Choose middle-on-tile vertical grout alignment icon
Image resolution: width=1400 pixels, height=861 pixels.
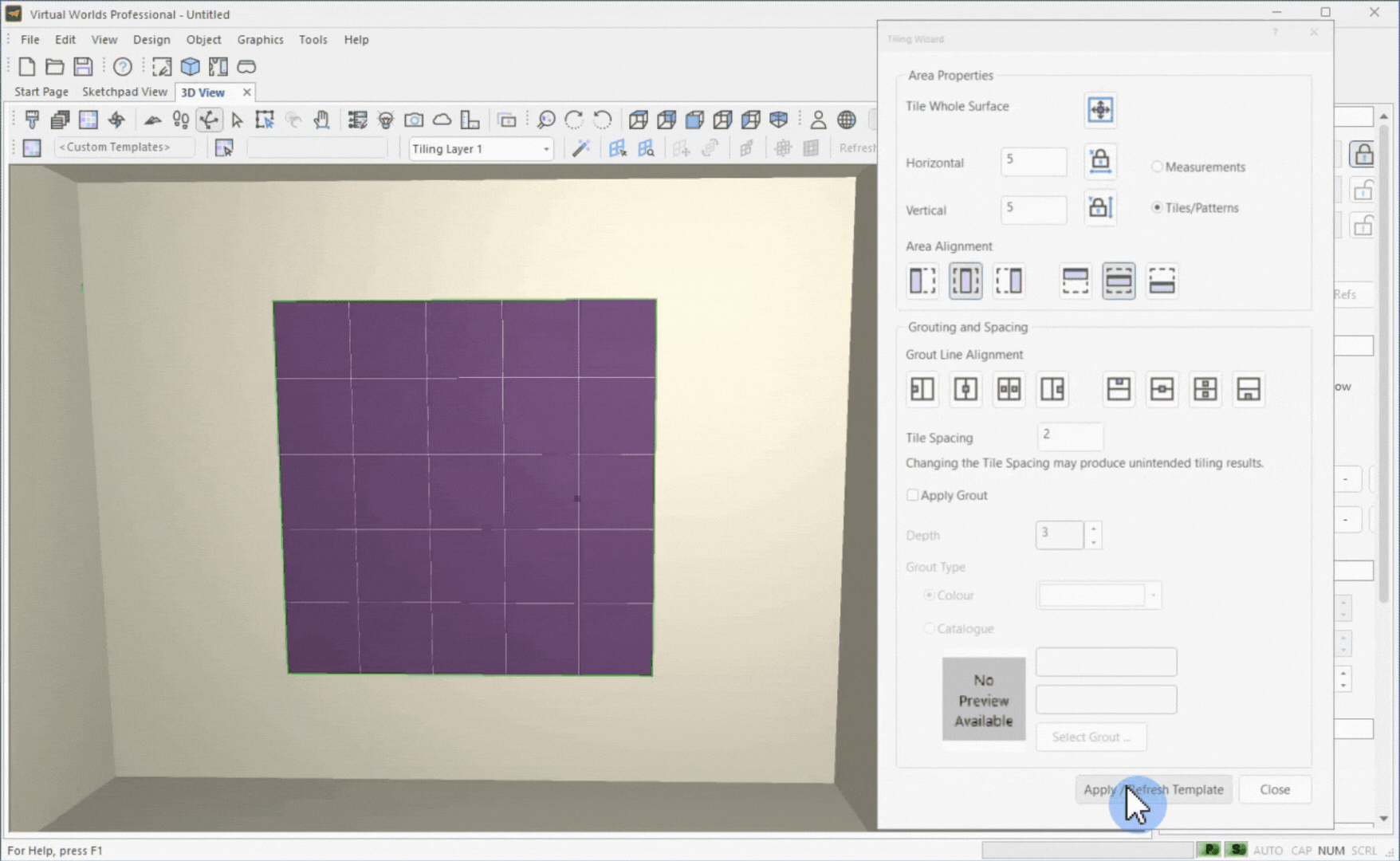point(1162,389)
